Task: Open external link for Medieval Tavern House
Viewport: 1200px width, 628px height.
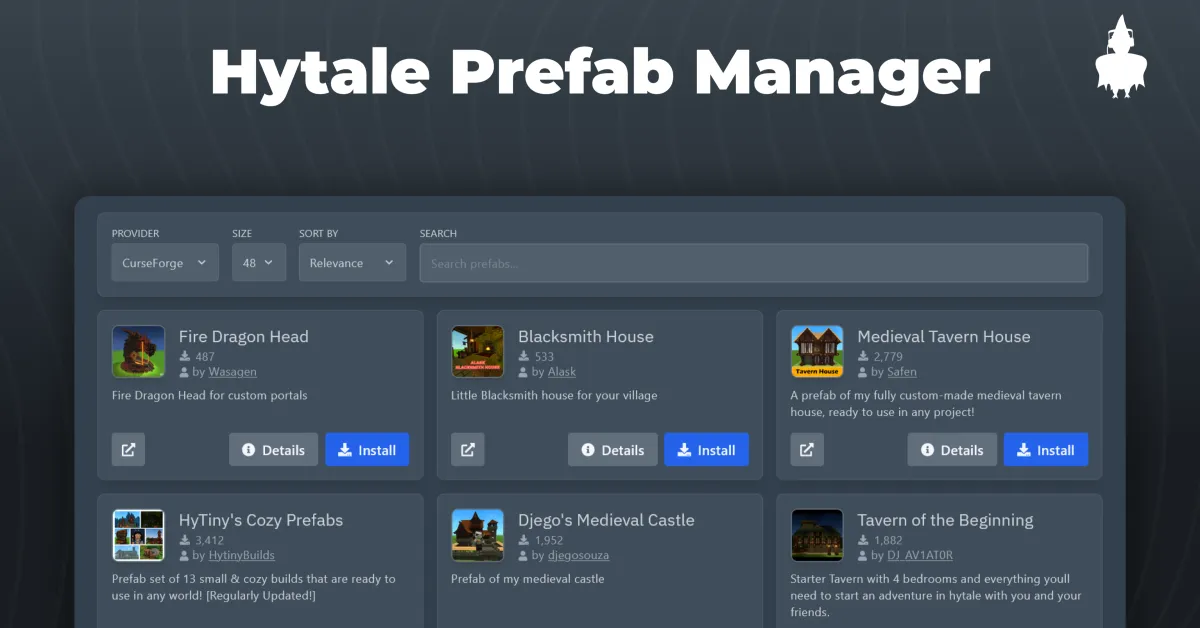Action: tap(807, 450)
